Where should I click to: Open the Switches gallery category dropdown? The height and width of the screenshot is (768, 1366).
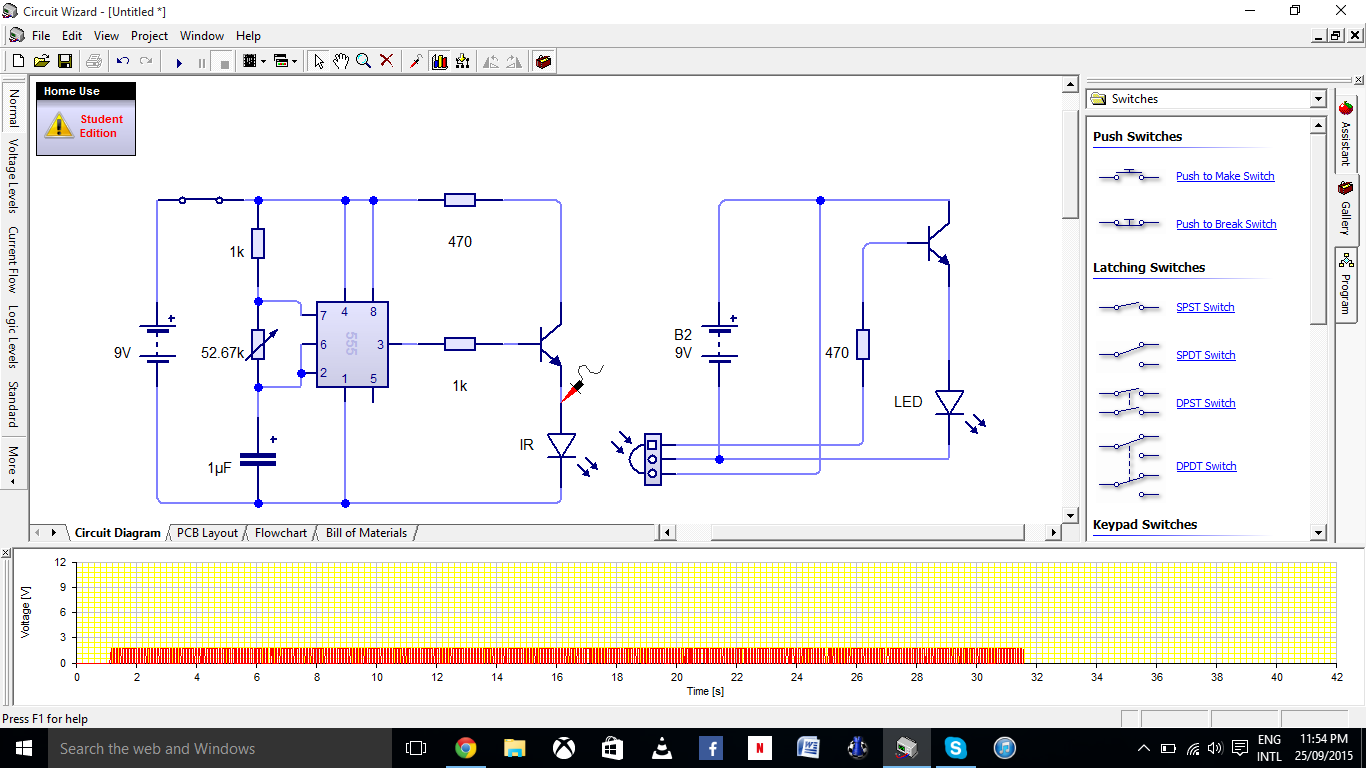click(x=1318, y=99)
